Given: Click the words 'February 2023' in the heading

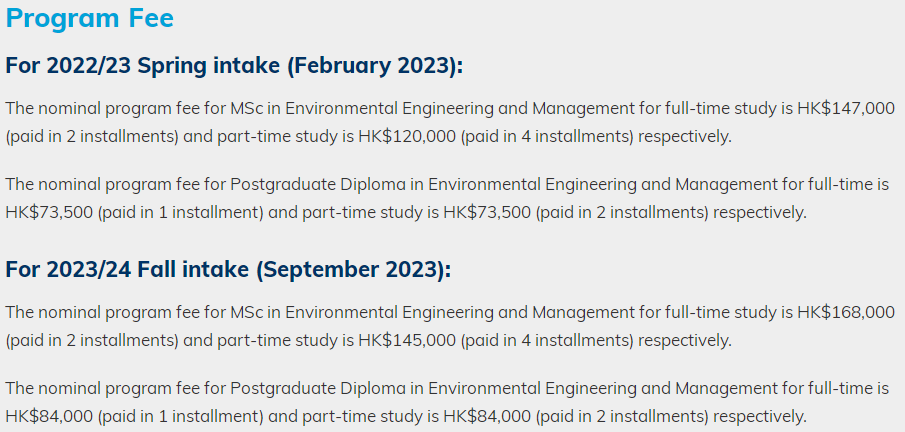Looking at the screenshot, I should (x=373, y=66).
